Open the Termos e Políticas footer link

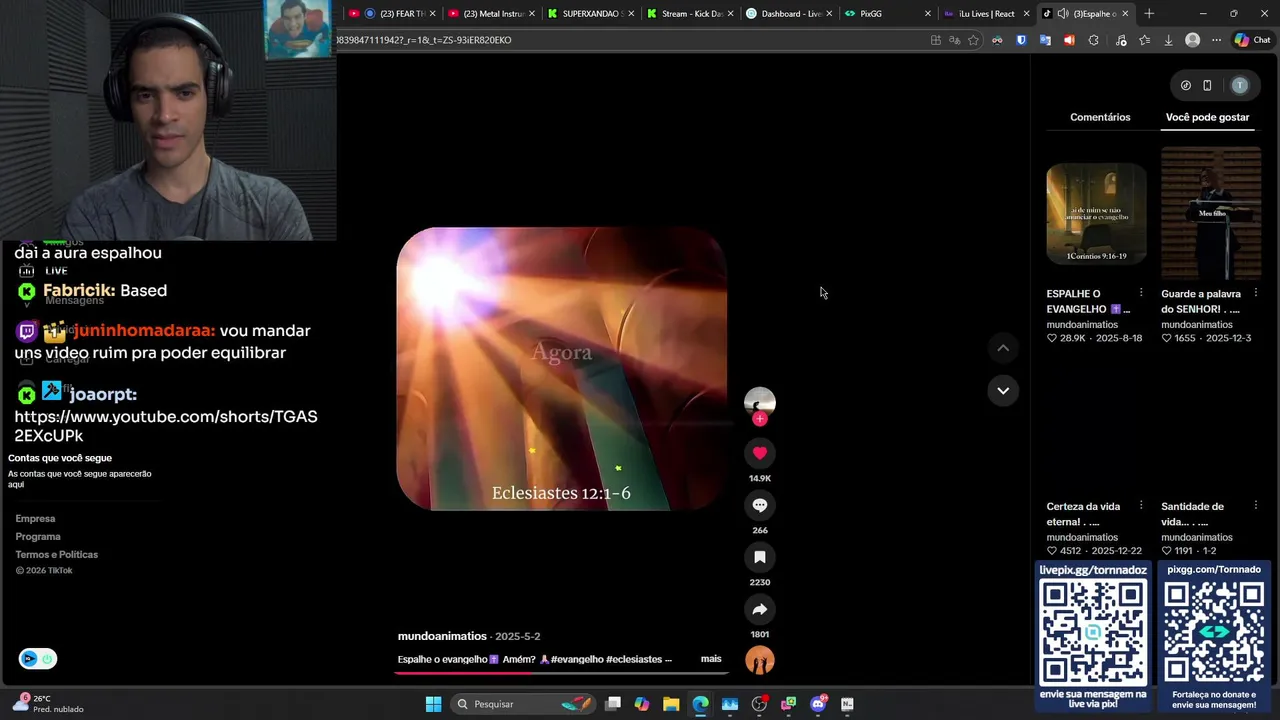[x=56, y=554]
